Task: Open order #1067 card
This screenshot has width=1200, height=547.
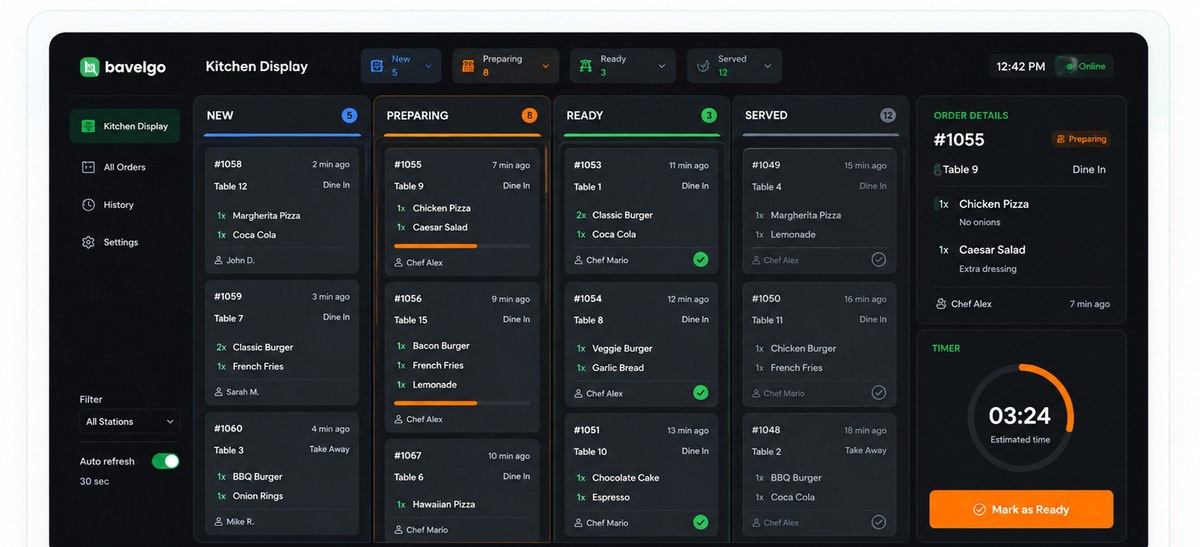Action: pos(462,490)
